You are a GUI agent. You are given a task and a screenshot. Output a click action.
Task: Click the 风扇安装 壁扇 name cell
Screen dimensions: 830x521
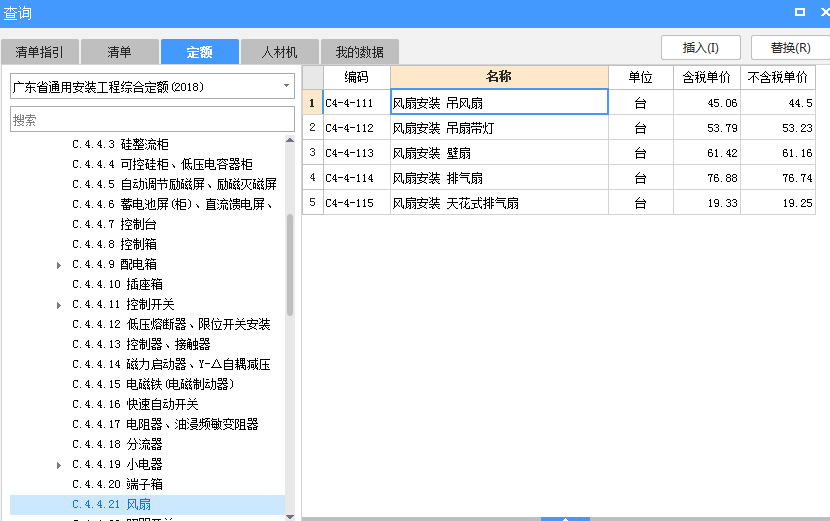click(x=499, y=153)
